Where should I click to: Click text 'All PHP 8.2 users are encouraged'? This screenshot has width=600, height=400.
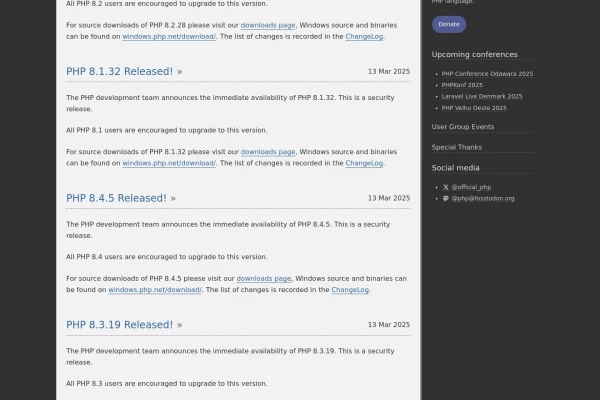point(123,4)
